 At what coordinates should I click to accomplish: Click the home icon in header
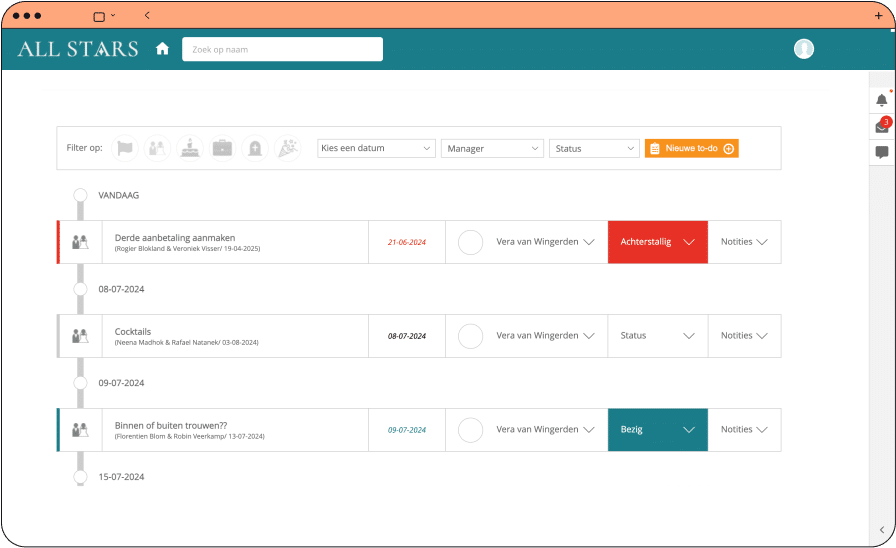(x=162, y=49)
